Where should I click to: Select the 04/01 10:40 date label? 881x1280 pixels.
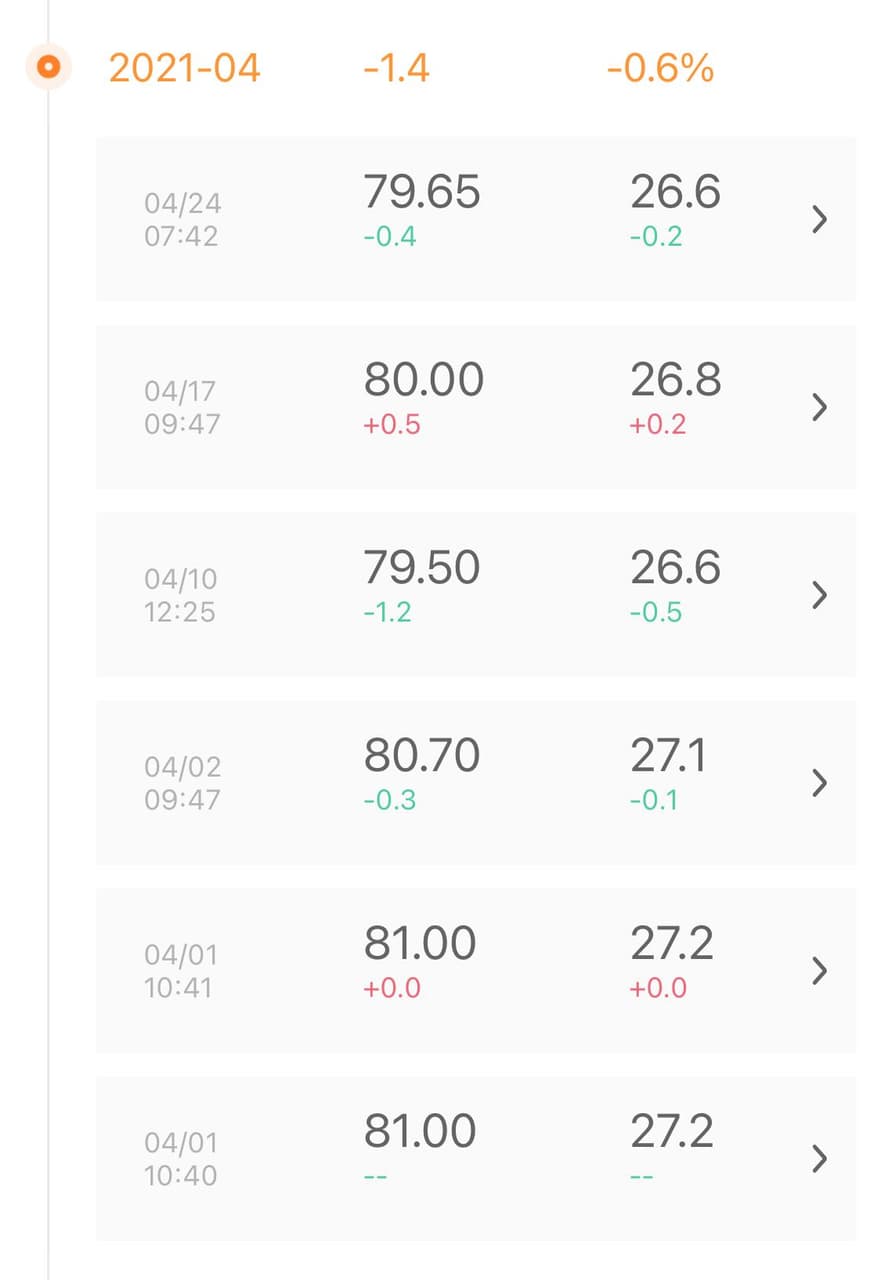(x=181, y=1159)
